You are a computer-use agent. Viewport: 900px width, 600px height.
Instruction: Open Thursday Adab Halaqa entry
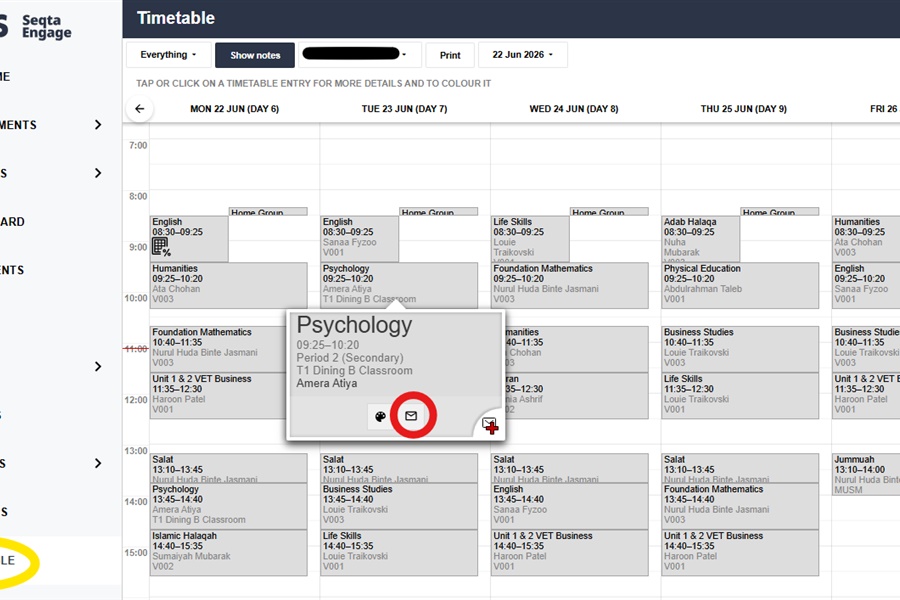tap(701, 239)
